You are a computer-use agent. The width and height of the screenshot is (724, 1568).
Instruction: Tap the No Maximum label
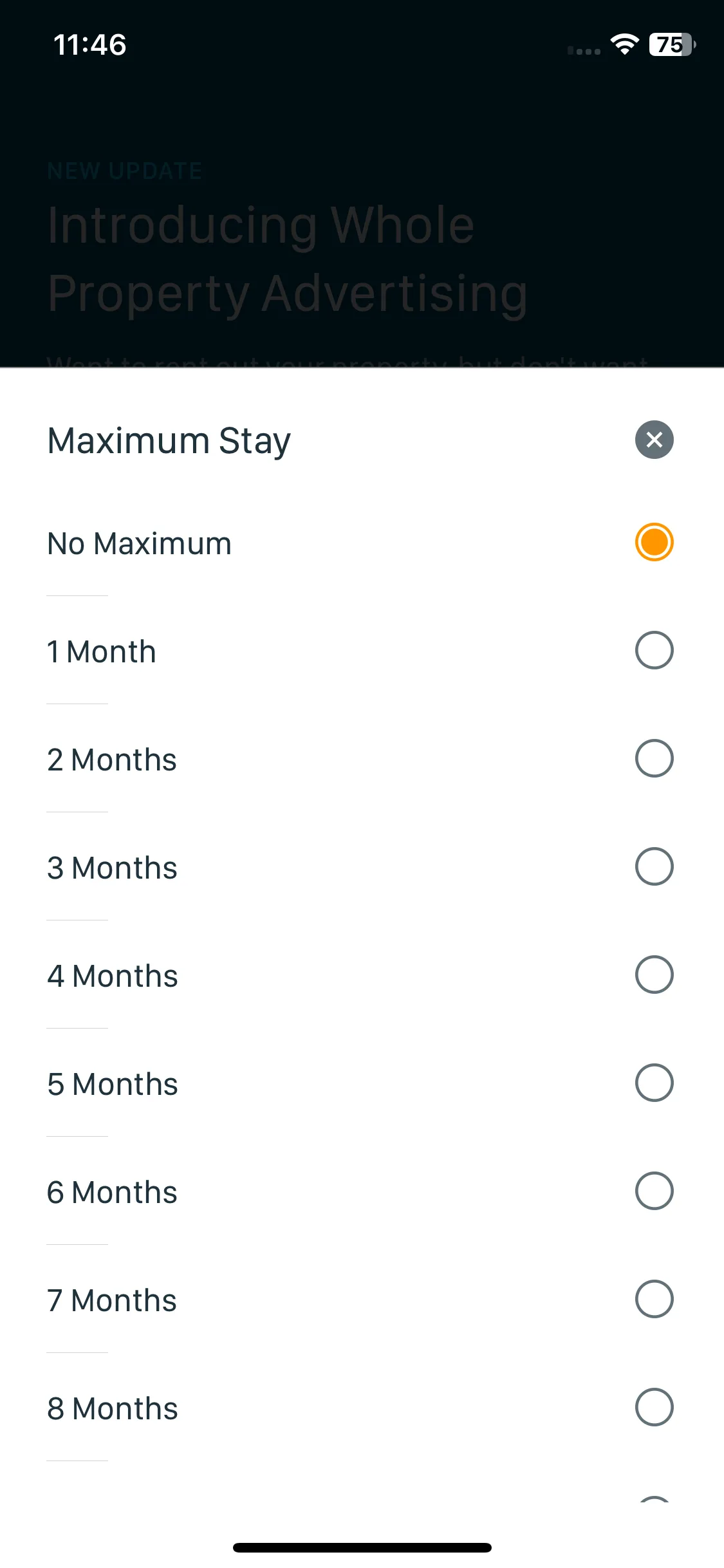point(139,543)
